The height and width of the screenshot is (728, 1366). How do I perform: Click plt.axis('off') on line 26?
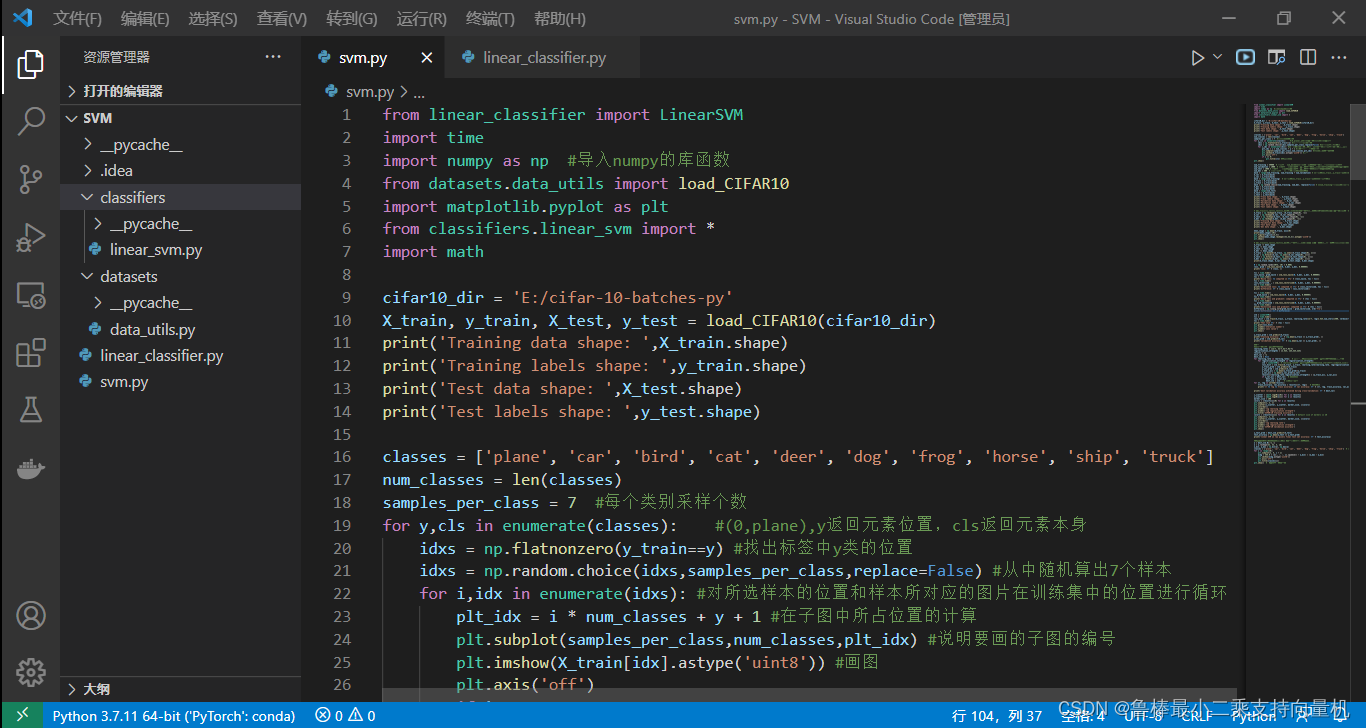(525, 685)
